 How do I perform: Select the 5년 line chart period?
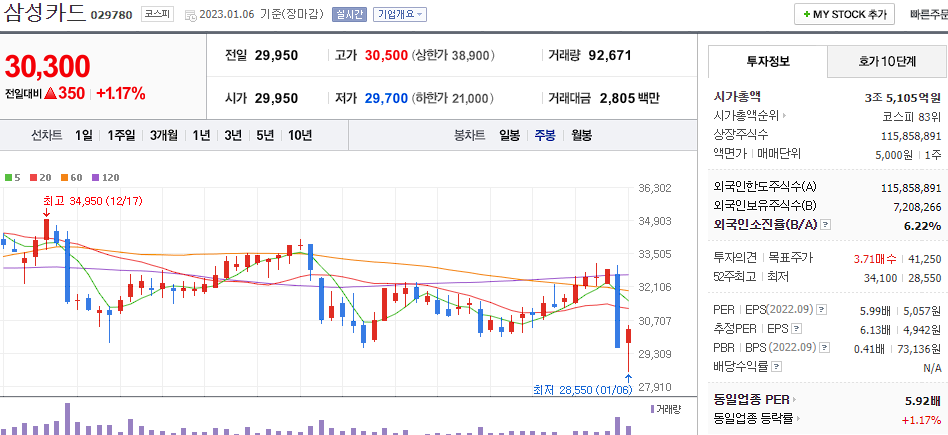click(x=265, y=136)
